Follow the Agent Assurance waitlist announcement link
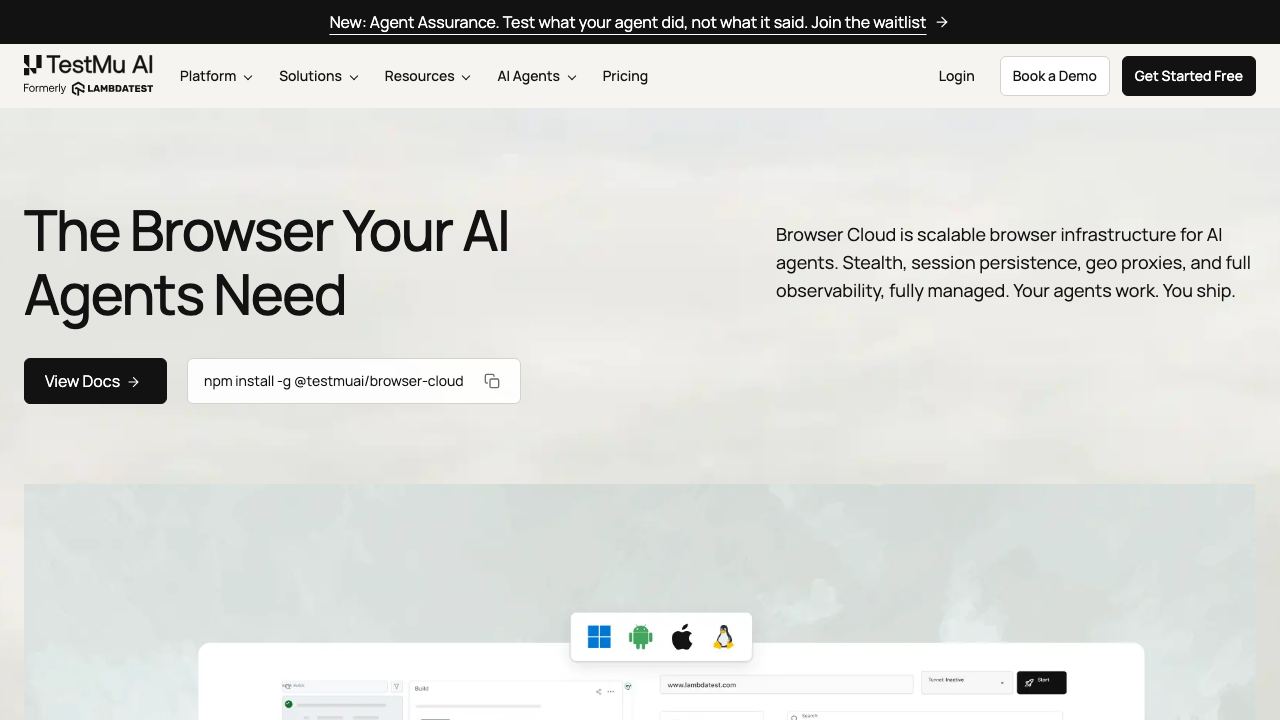 point(628,22)
